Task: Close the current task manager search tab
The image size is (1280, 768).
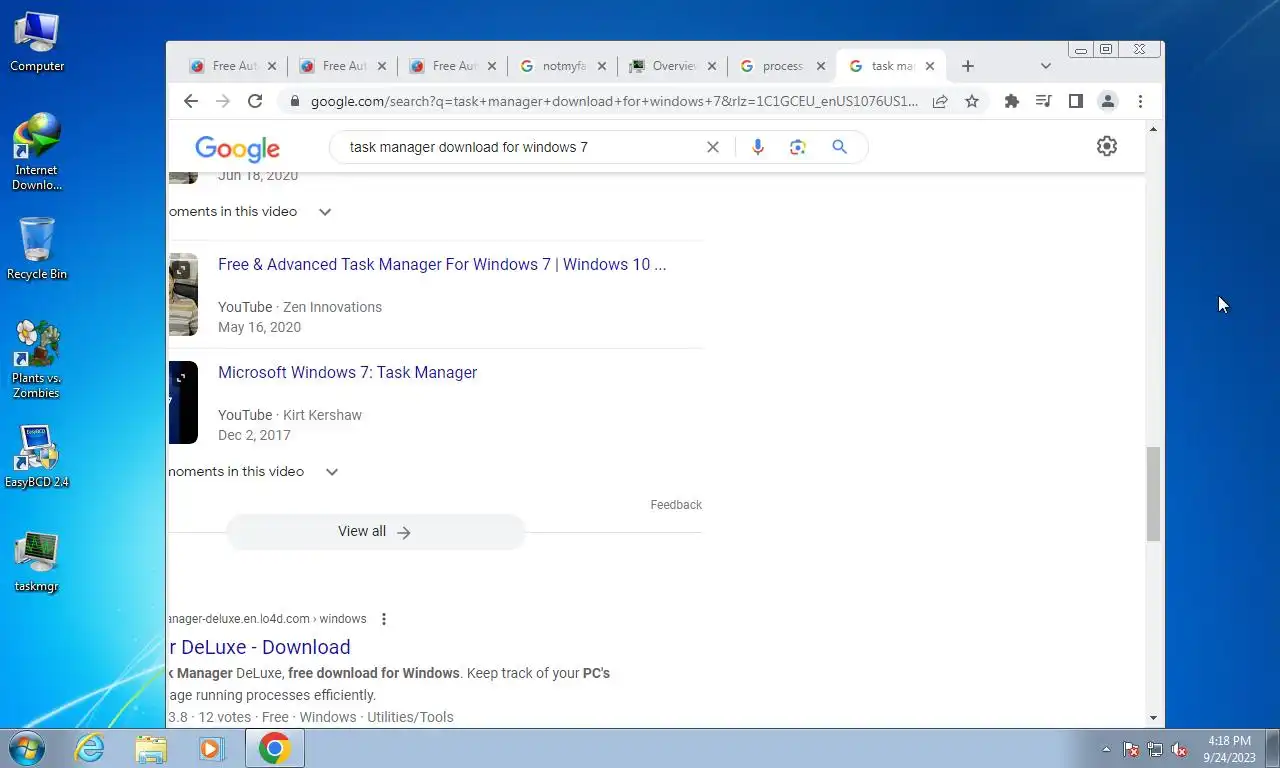Action: pyautogui.click(x=930, y=66)
